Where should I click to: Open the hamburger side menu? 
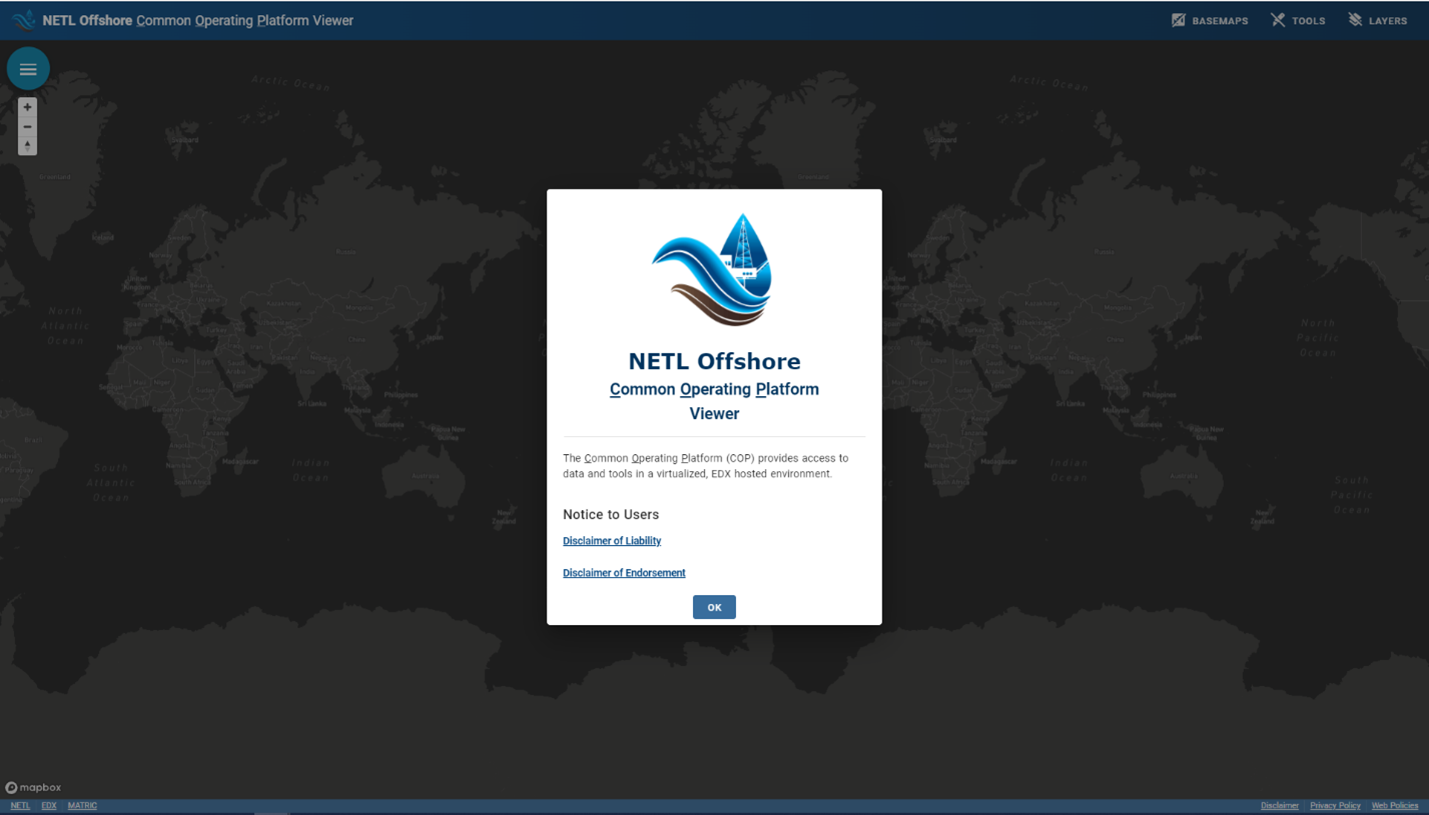click(x=28, y=69)
